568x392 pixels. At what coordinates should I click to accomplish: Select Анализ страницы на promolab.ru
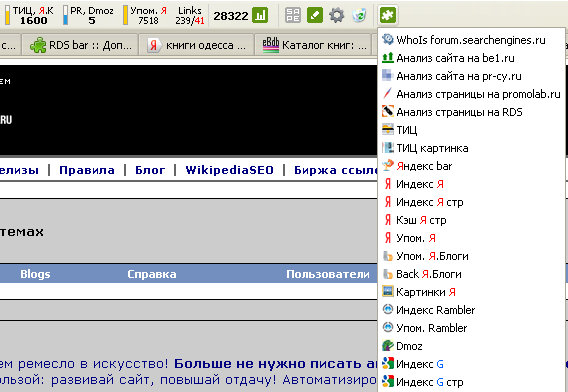tap(471, 94)
